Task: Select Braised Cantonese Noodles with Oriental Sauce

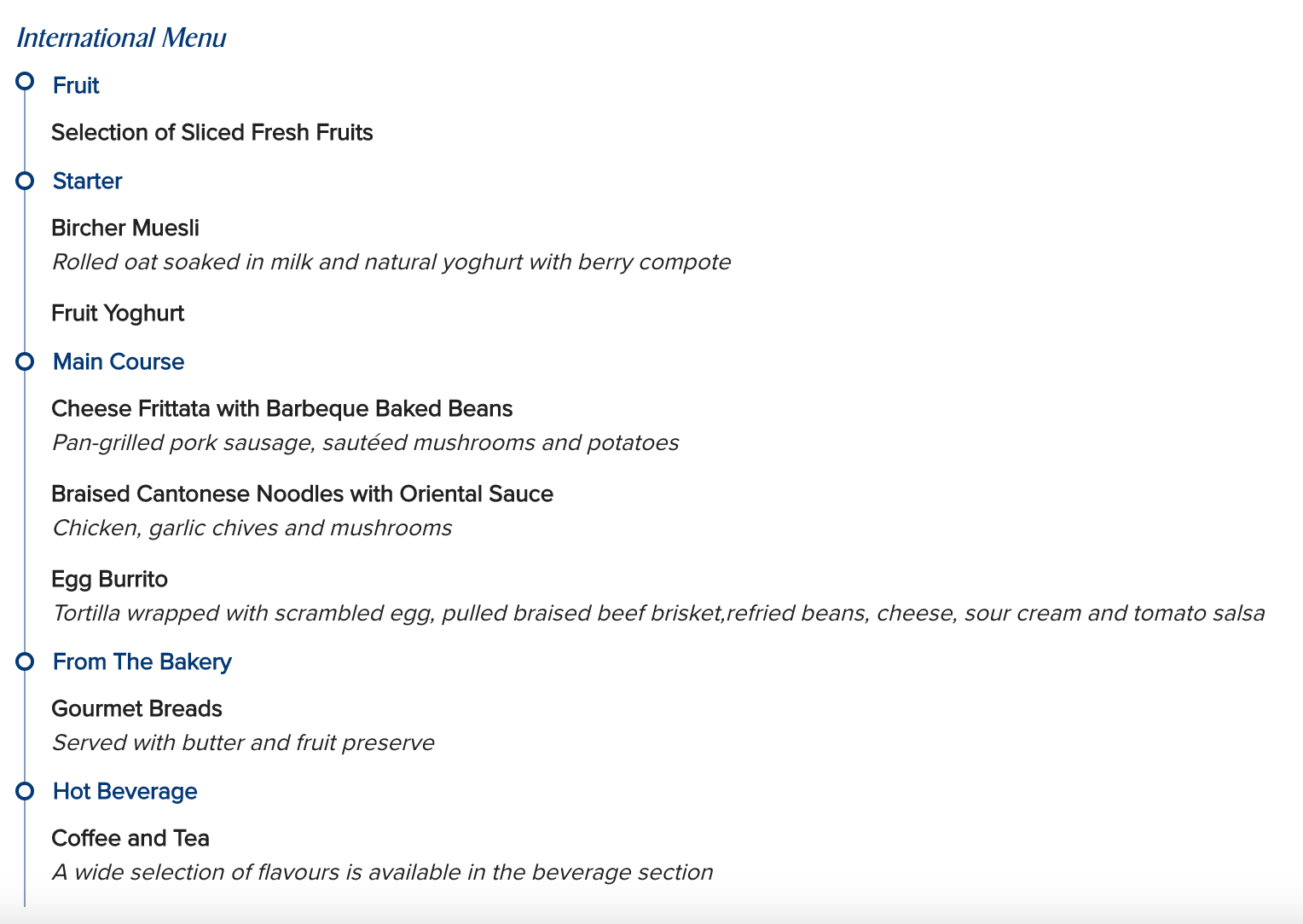Action: point(302,494)
